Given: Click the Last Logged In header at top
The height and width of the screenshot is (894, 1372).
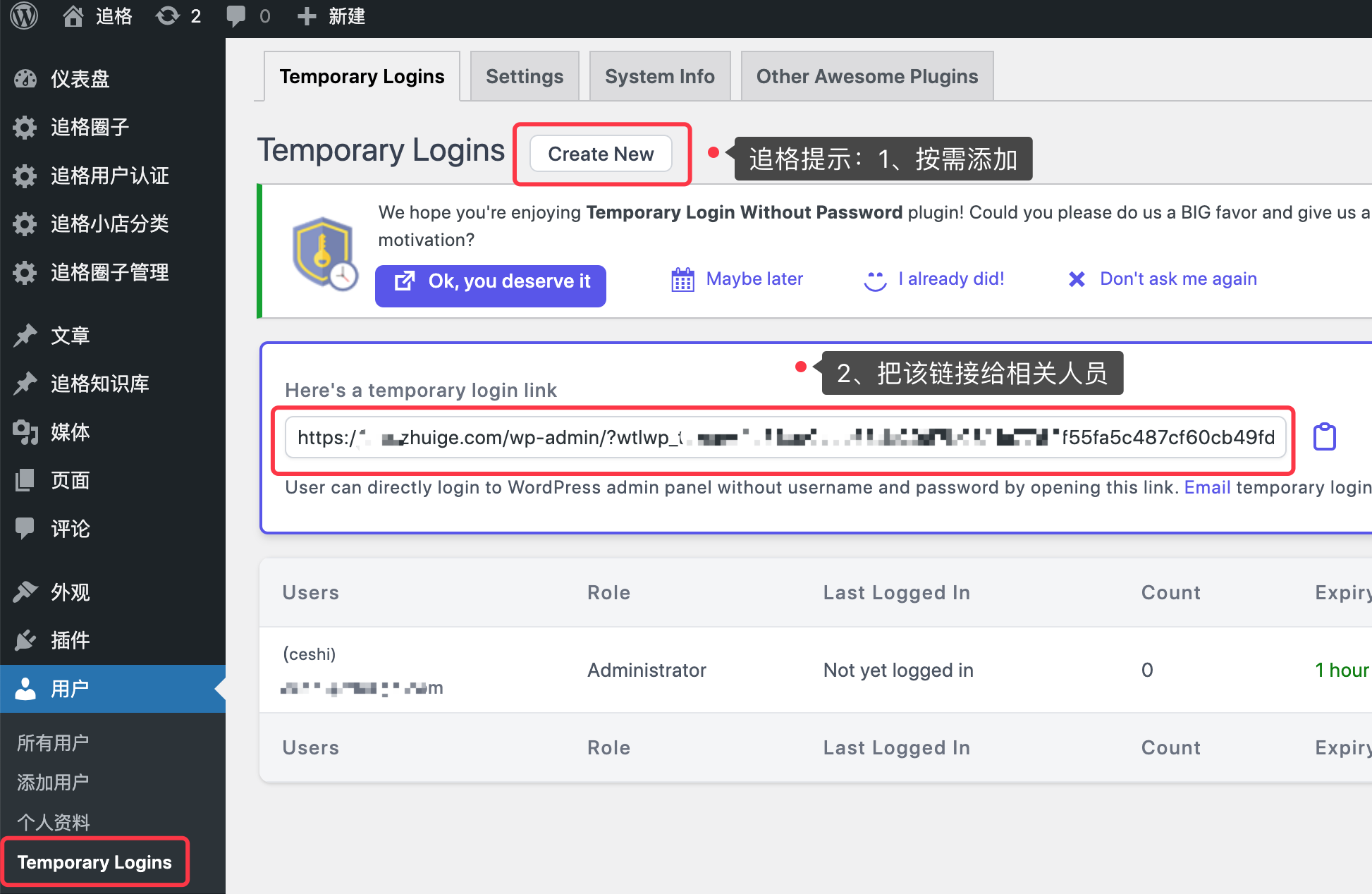Looking at the screenshot, I should point(896,593).
